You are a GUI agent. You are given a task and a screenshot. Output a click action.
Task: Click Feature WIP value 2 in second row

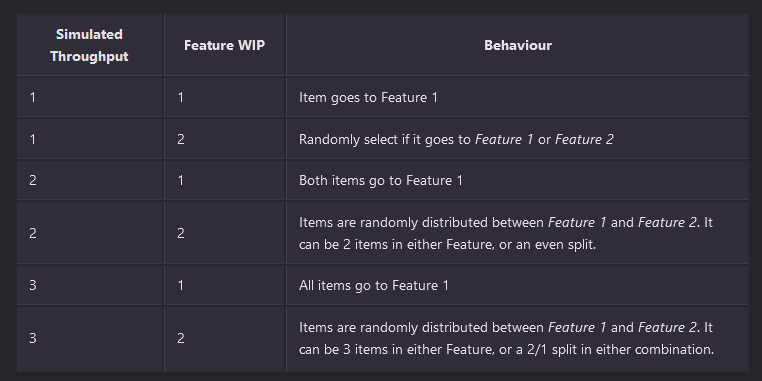click(x=181, y=139)
